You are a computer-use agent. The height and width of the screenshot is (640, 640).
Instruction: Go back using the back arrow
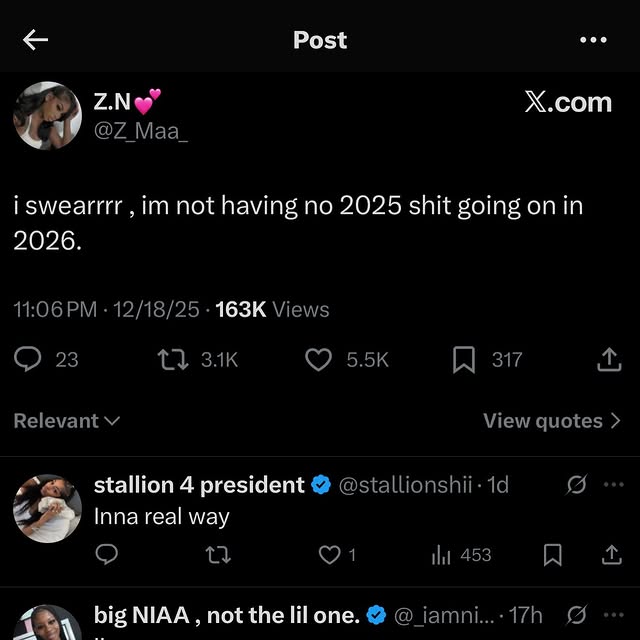[x=36, y=40]
